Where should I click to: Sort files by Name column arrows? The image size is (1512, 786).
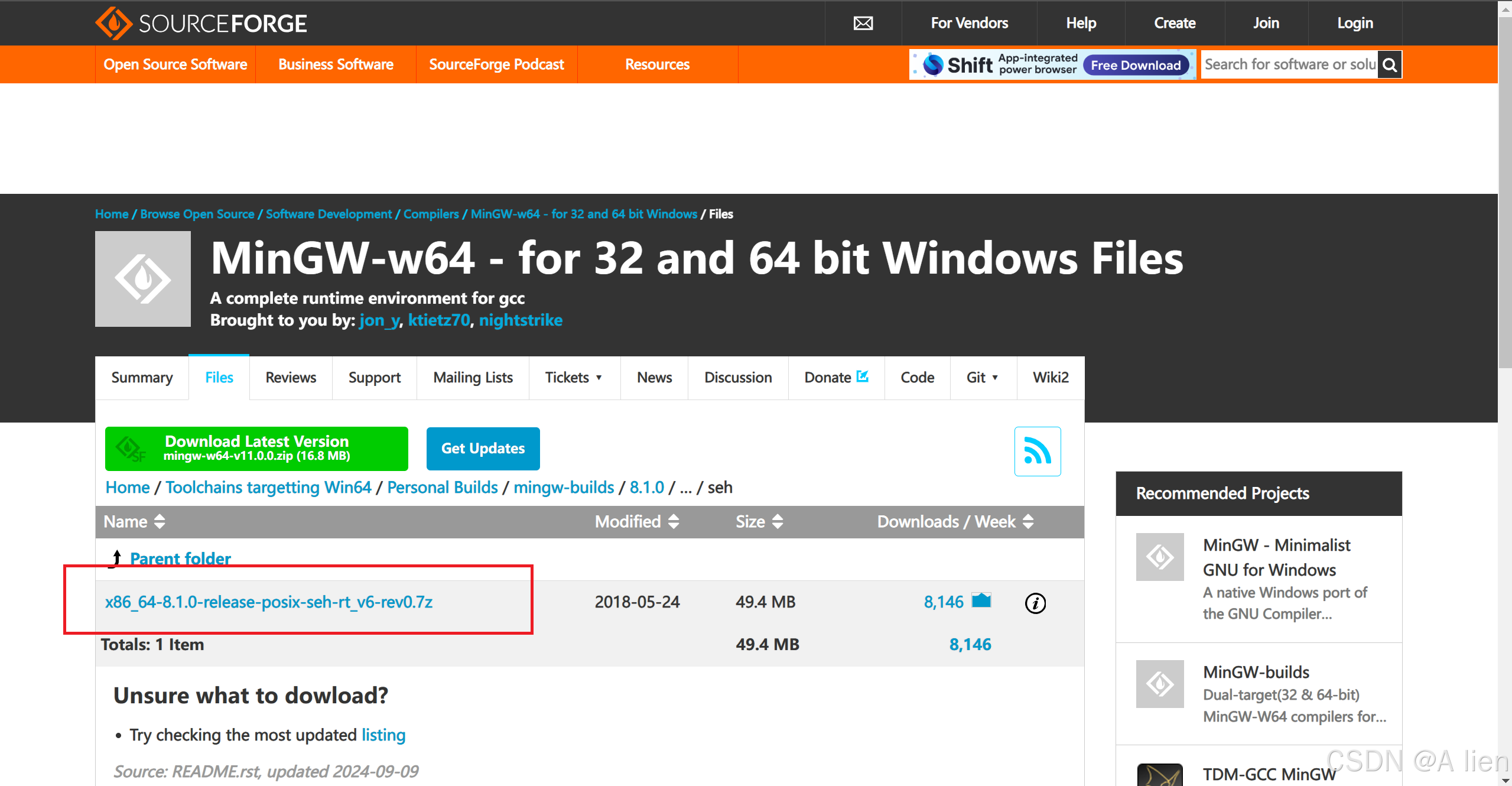click(160, 521)
